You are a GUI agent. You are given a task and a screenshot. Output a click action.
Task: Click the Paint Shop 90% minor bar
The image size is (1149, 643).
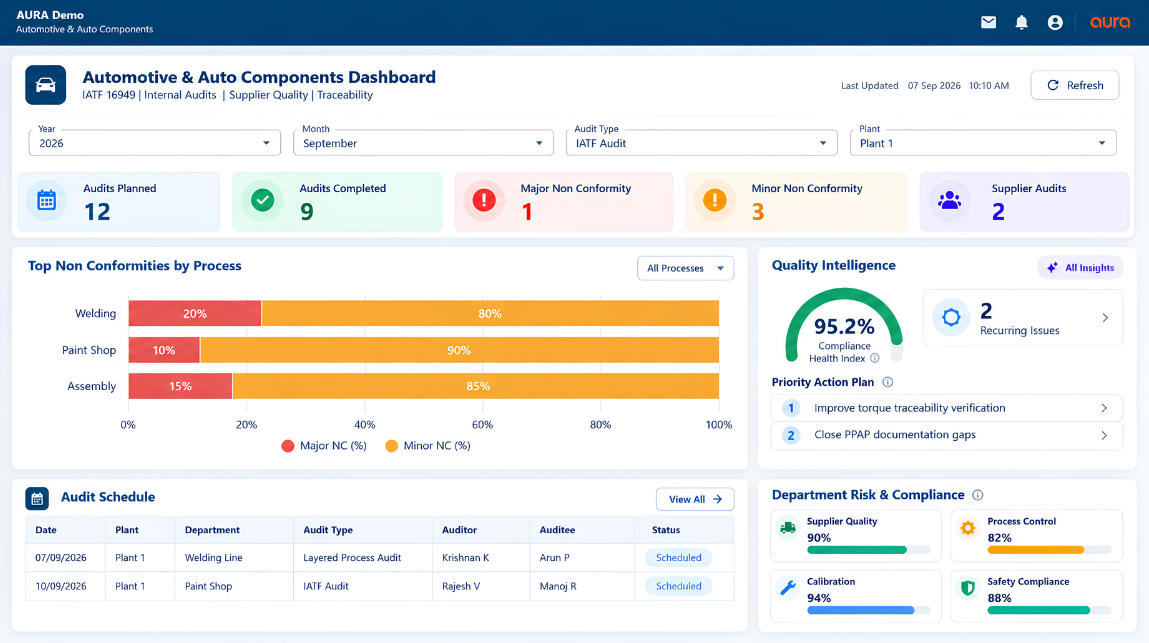point(459,350)
